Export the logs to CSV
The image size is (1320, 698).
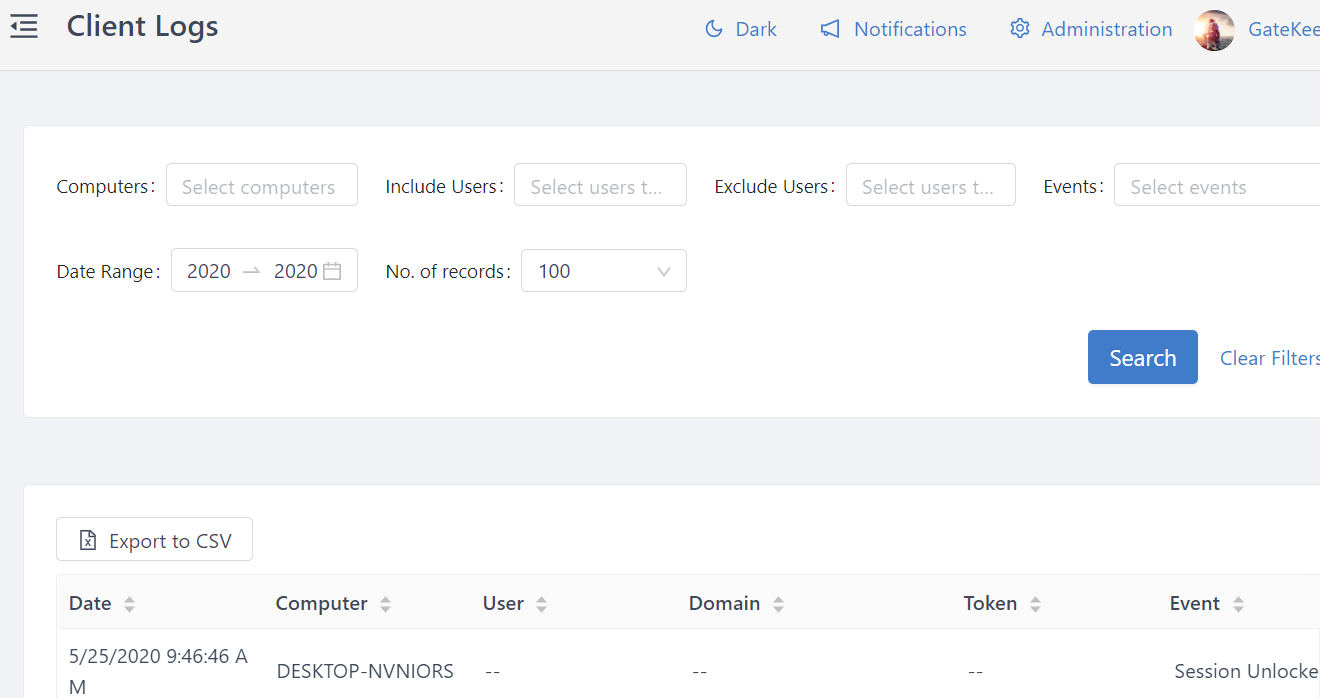154,540
